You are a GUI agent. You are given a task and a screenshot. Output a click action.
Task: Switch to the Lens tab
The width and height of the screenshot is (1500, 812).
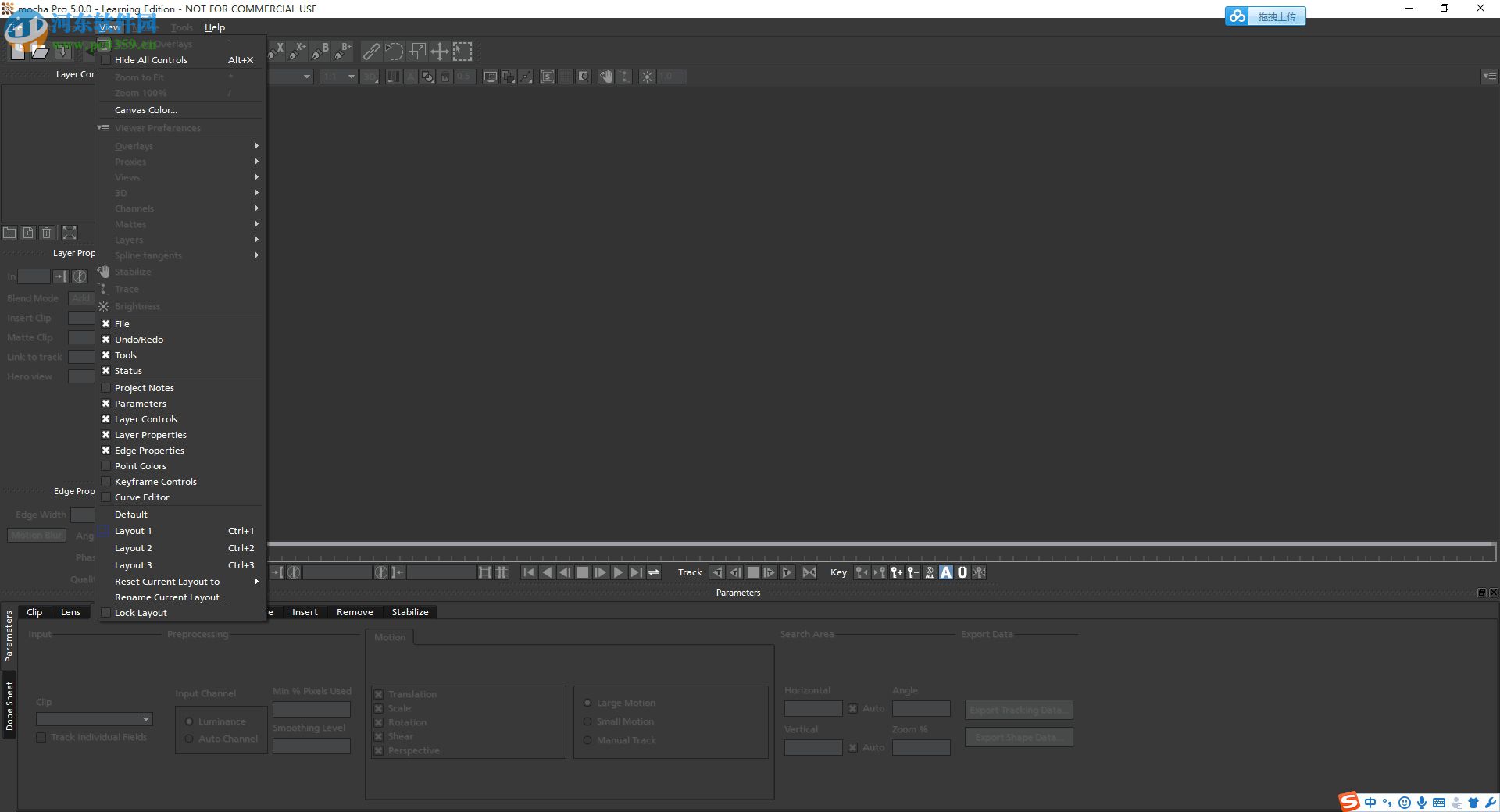point(70,612)
